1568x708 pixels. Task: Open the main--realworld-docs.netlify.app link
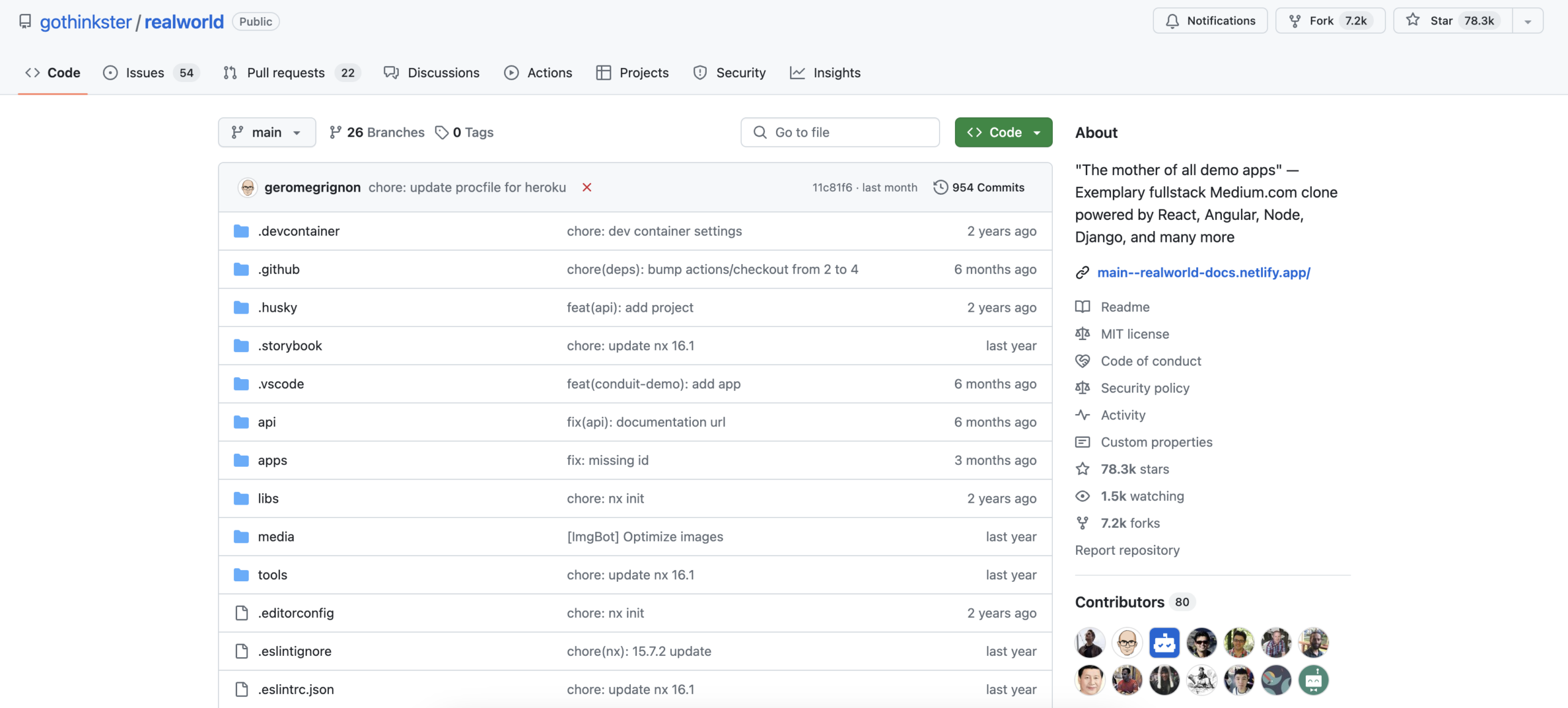tap(1204, 273)
